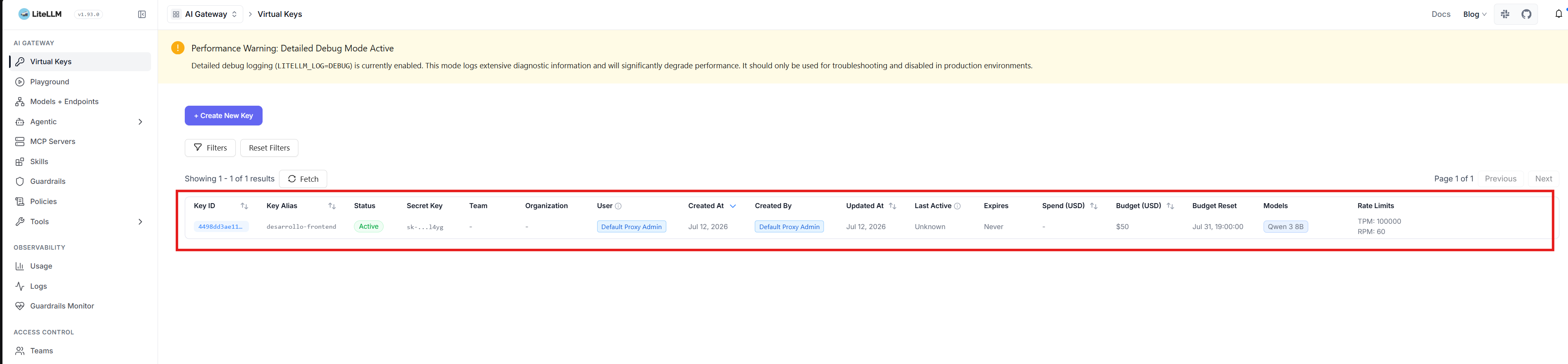Screen dimensions: 1568x364
Task: Click the Fetch refresh button
Action: click(x=303, y=179)
